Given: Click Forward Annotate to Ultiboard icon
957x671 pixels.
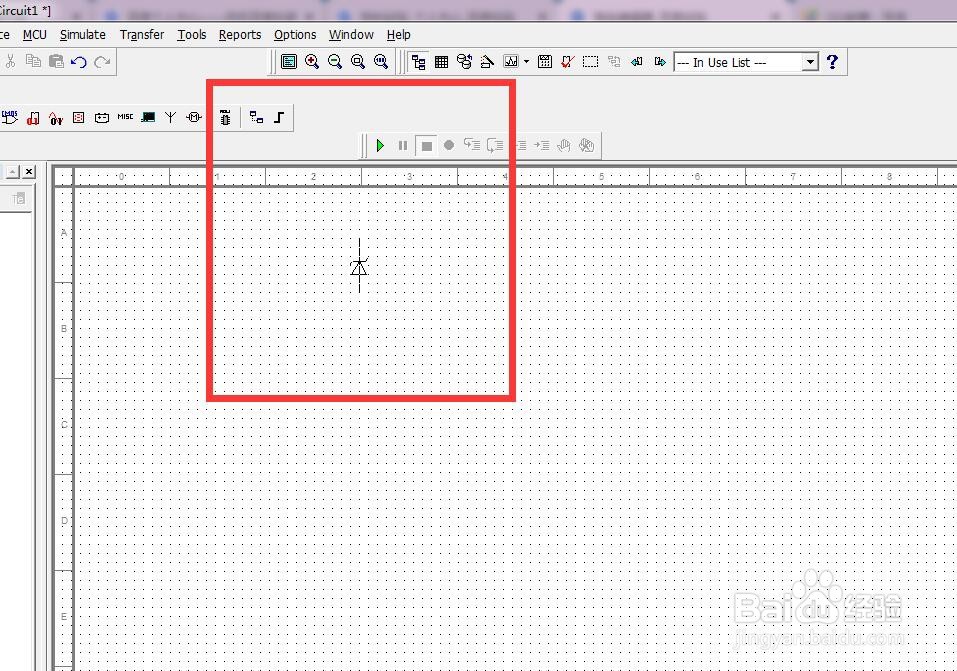Looking at the screenshot, I should coord(660,62).
